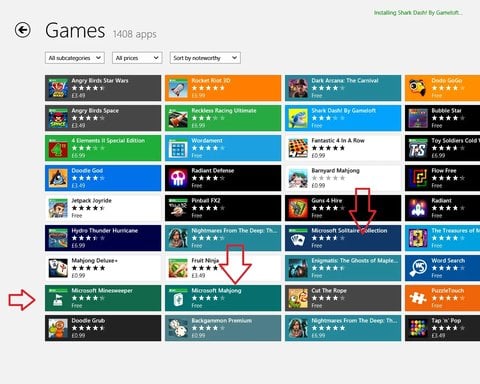Click the Doodle Grub title
480x384 pixels.
pyautogui.click(x=88, y=320)
